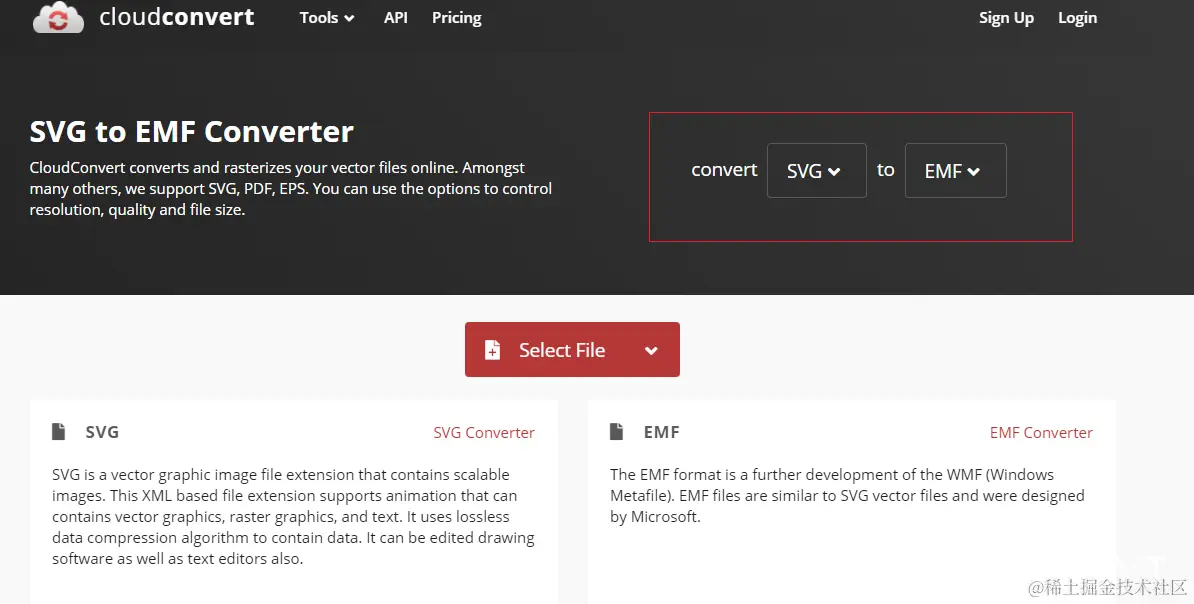Click the EMF format description paragraph
Screen dimensions: 1194x604
click(847, 496)
